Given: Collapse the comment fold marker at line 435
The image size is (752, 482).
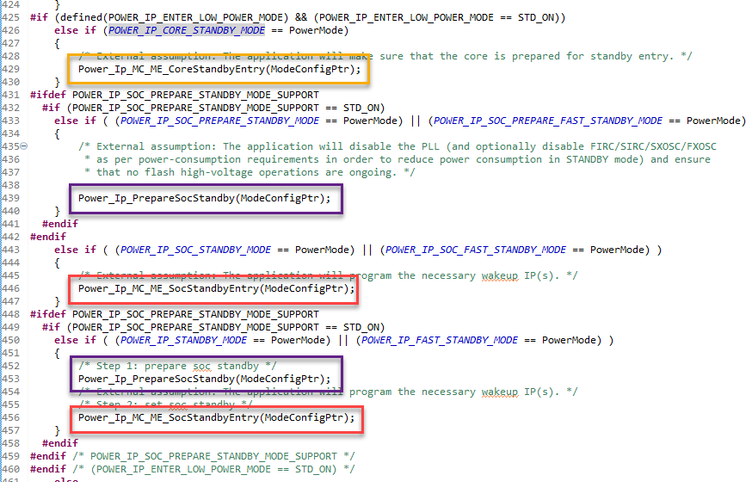Looking at the screenshot, I should tap(24, 146).
